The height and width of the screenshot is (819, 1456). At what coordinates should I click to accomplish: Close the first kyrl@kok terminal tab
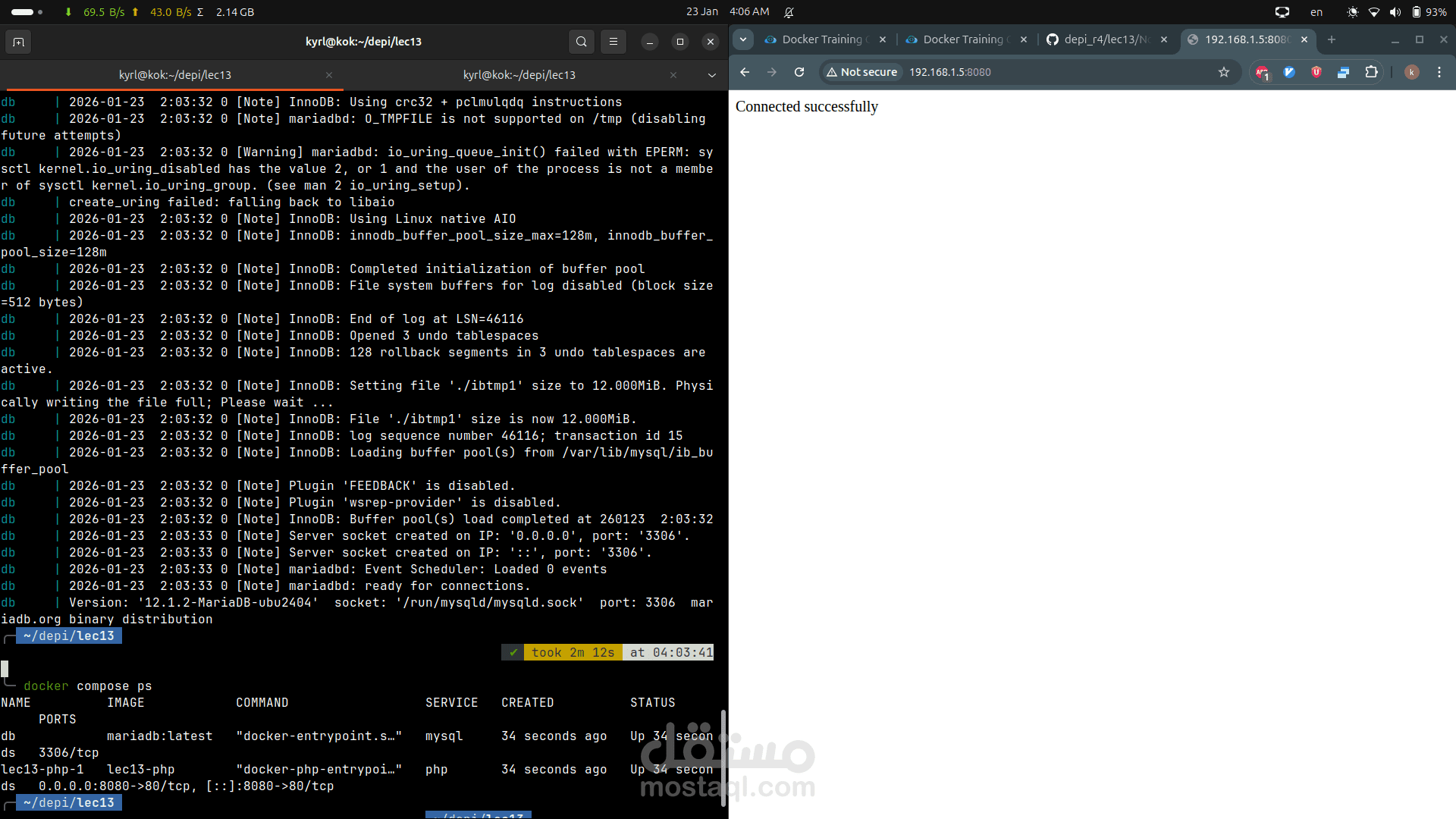click(x=329, y=75)
